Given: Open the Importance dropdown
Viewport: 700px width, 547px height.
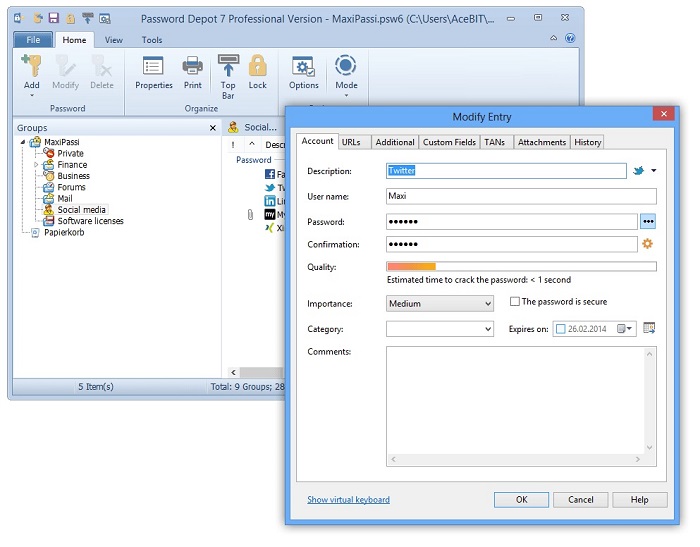Looking at the screenshot, I should click(x=440, y=304).
